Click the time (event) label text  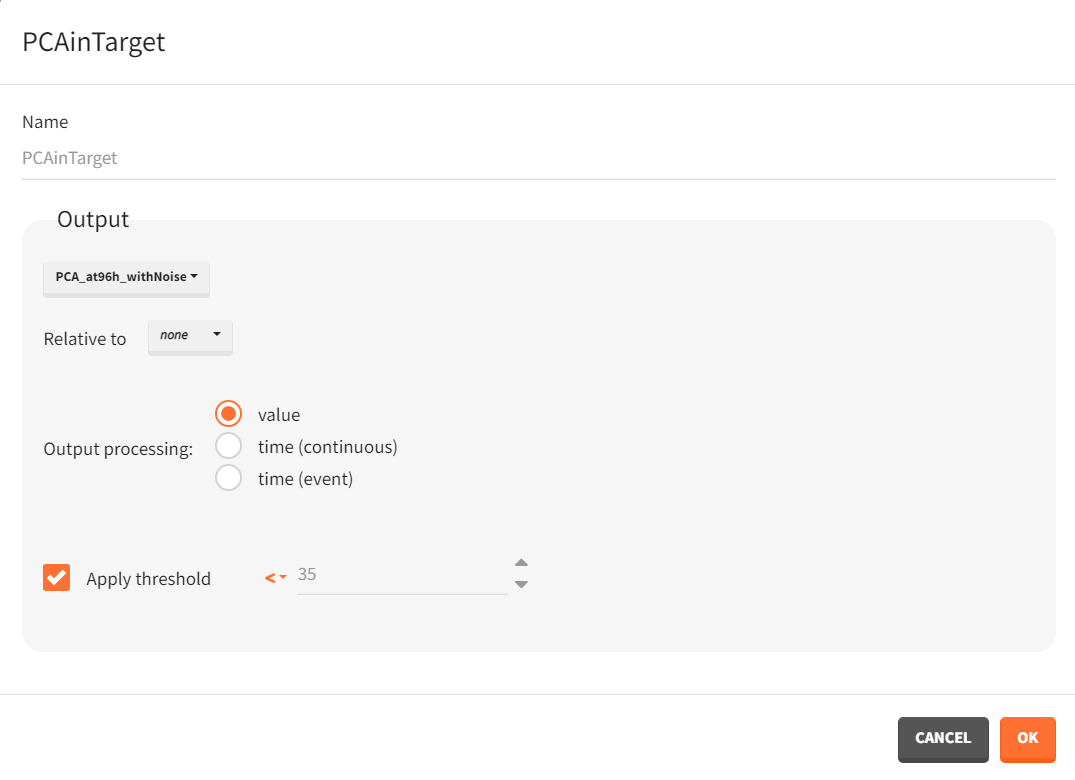point(305,479)
